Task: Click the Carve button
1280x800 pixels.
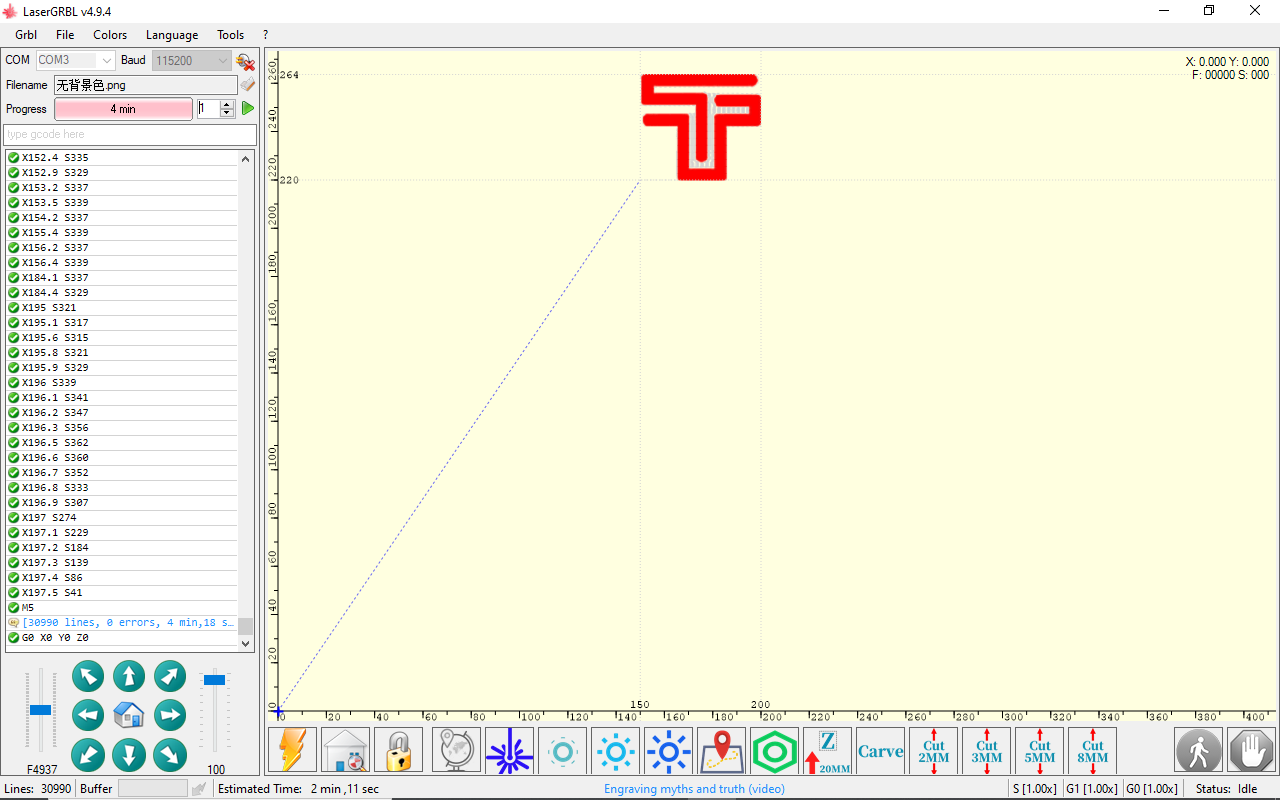Action: (880, 750)
